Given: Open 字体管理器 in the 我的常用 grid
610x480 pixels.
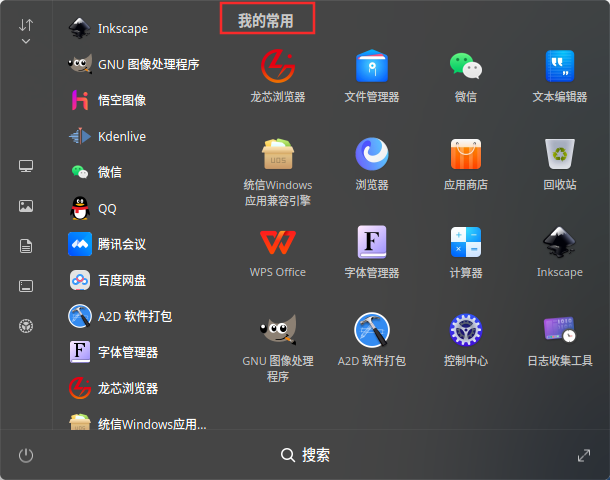Looking at the screenshot, I should click(372, 252).
